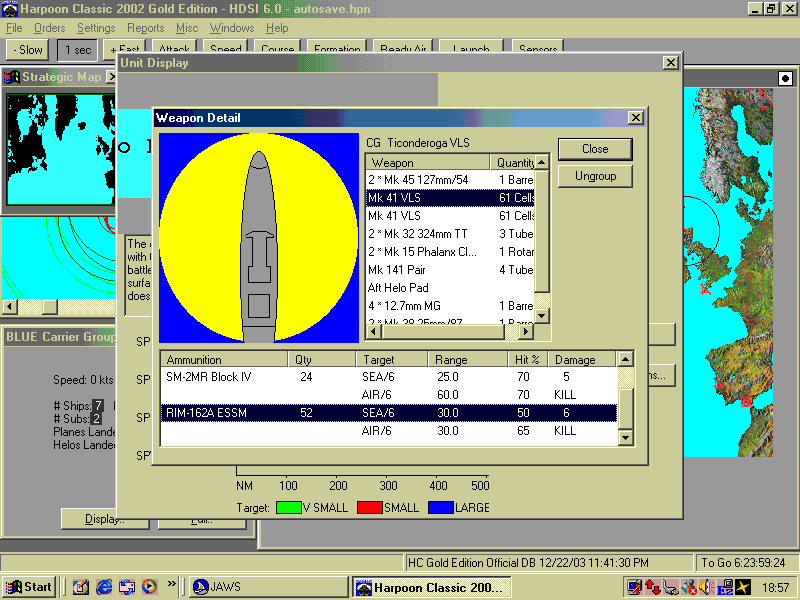Click the Strategic Map minimap thumbnail
The height and width of the screenshot is (600, 800).
[60, 149]
